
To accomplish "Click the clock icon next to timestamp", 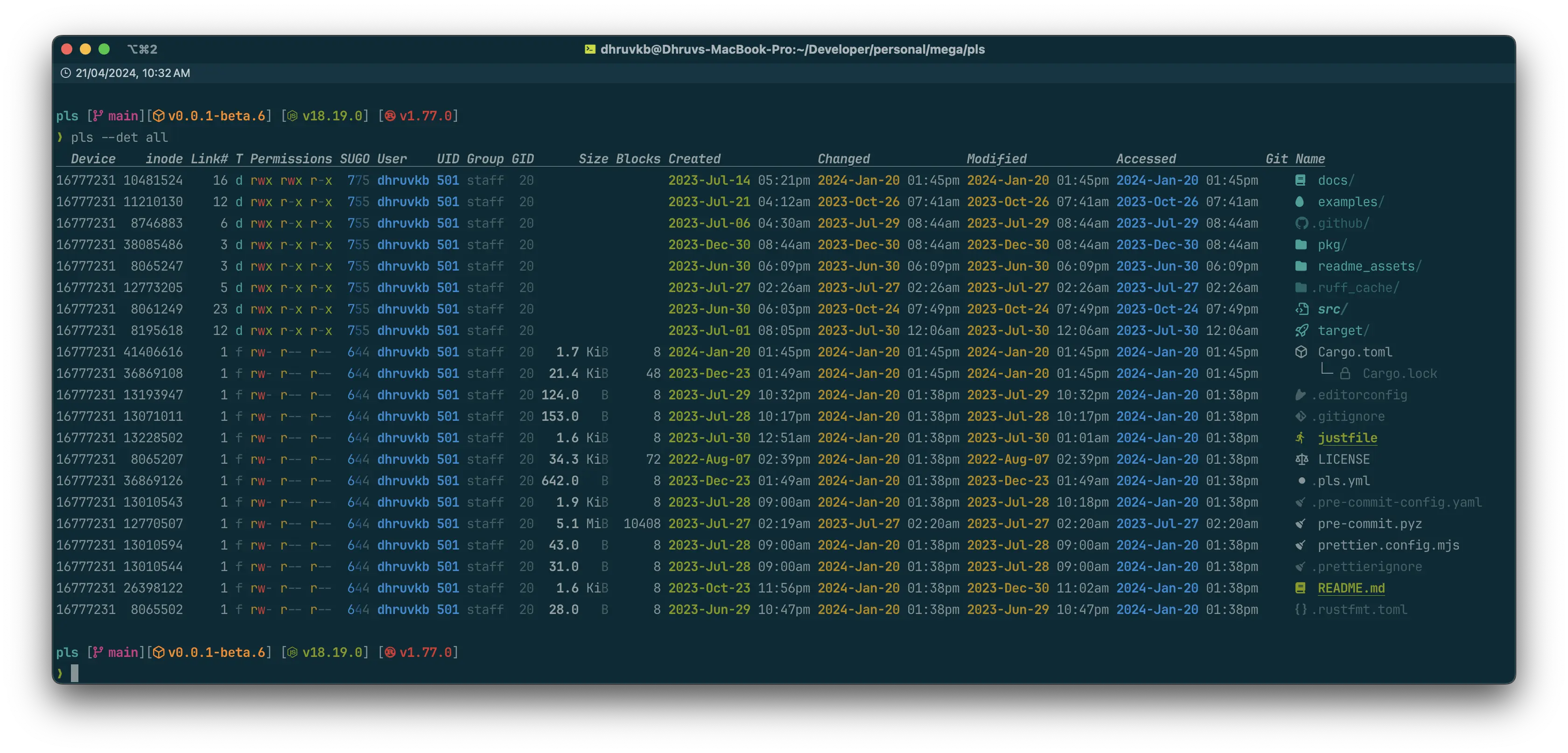I will pos(66,73).
